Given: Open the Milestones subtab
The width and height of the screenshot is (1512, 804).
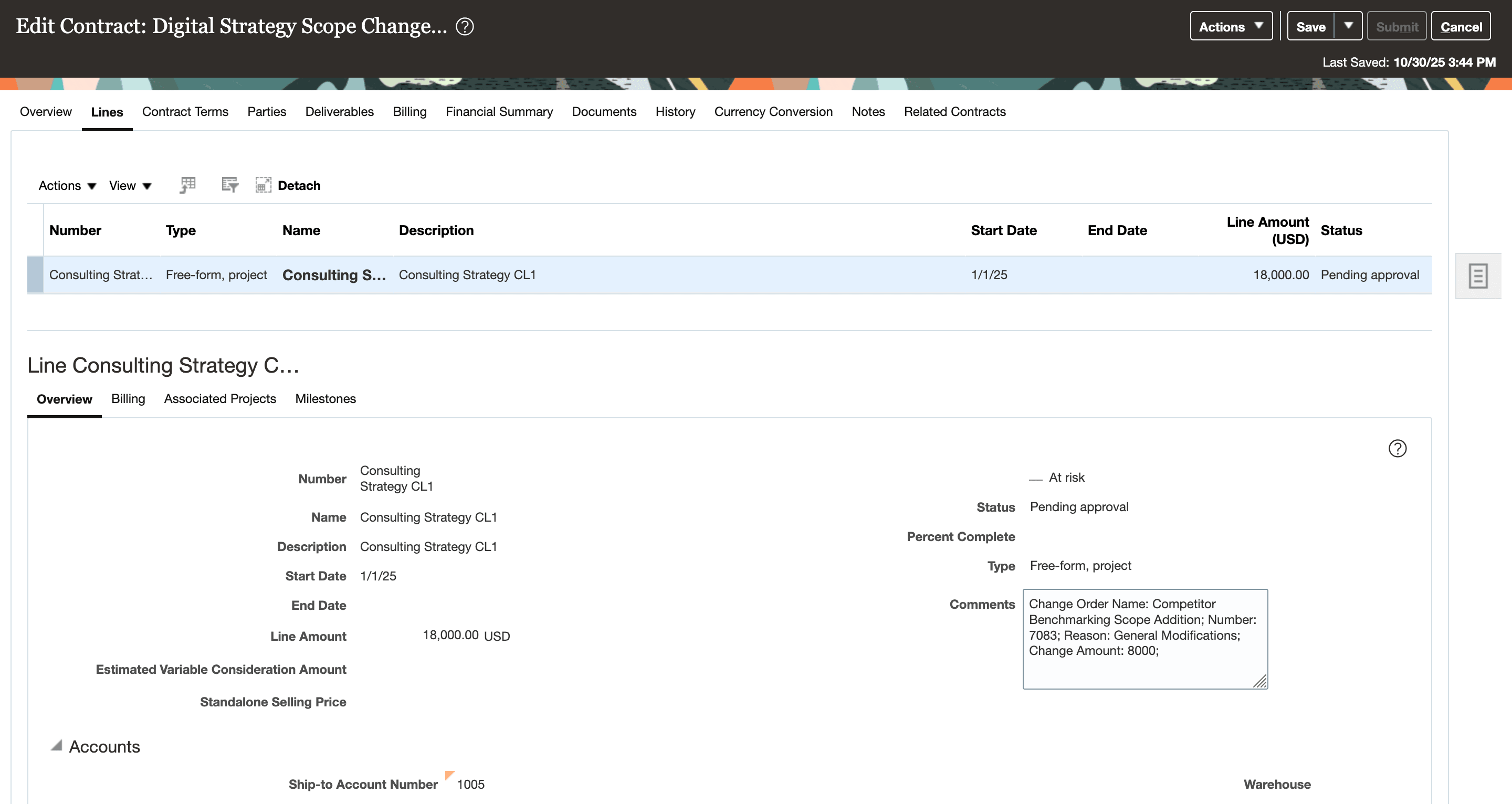Looking at the screenshot, I should [x=325, y=398].
